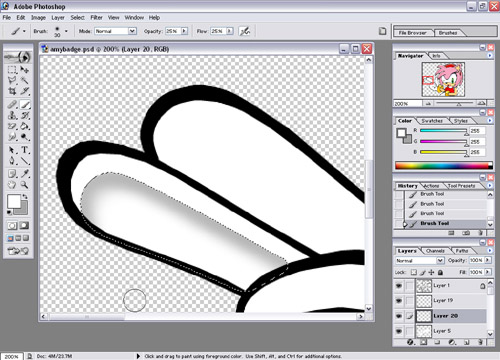Image resolution: width=500 pixels, height=360 pixels.
Task: Switch to Standard Mode editing
Action: pyautogui.click(x=12, y=226)
